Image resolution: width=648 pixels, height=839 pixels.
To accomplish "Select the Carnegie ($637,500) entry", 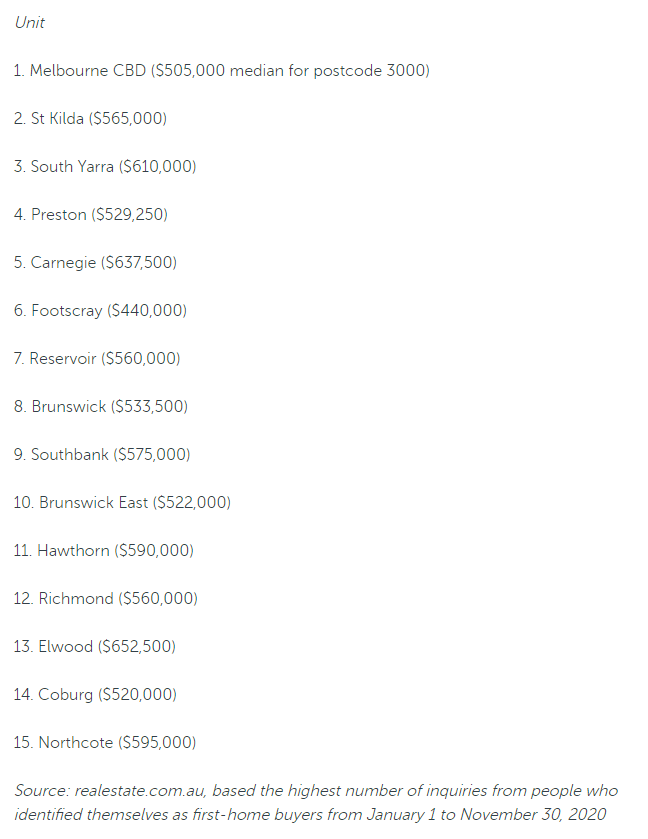I will tap(95, 262).
